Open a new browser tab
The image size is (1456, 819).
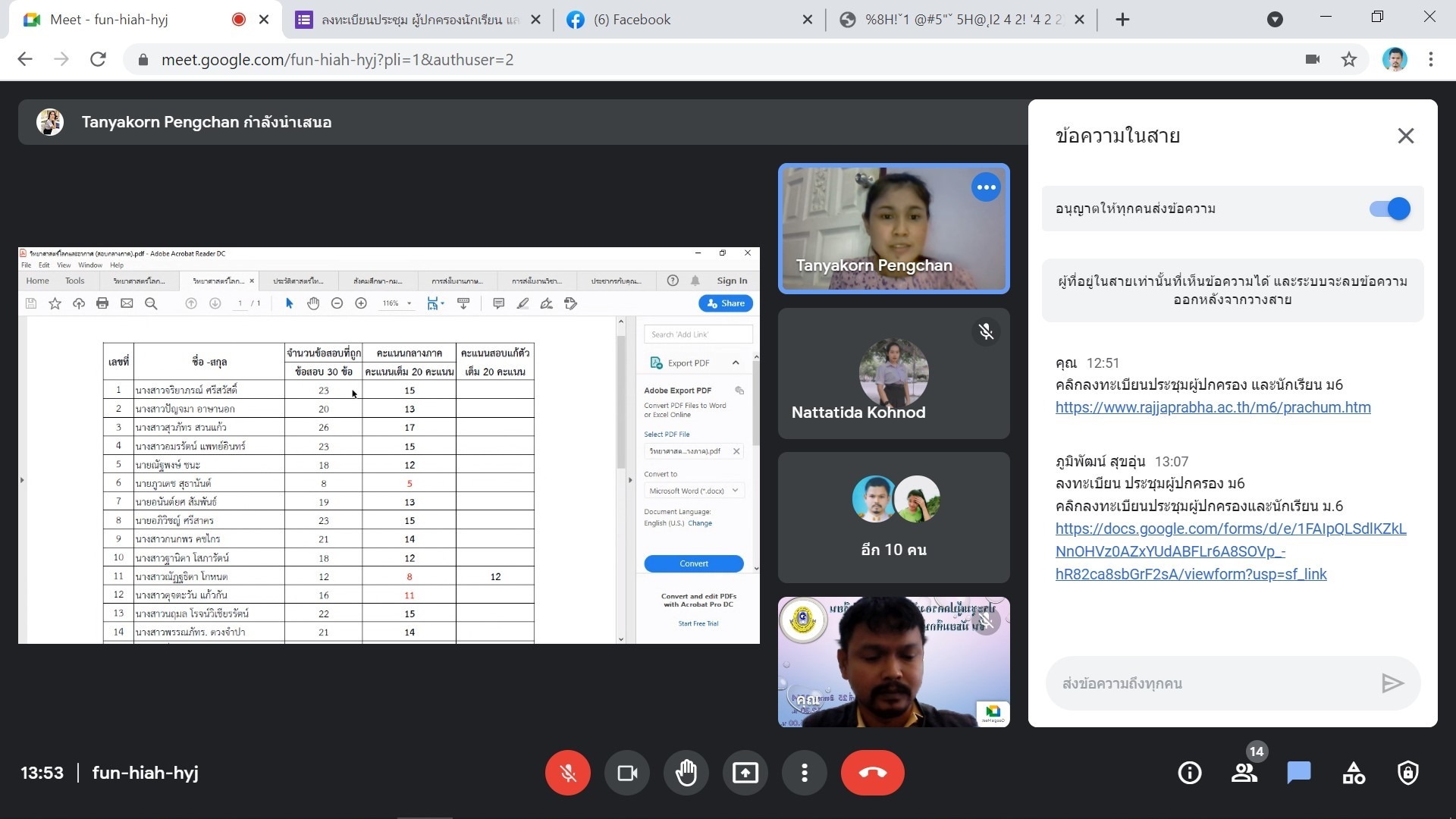tap(1123, 20)
